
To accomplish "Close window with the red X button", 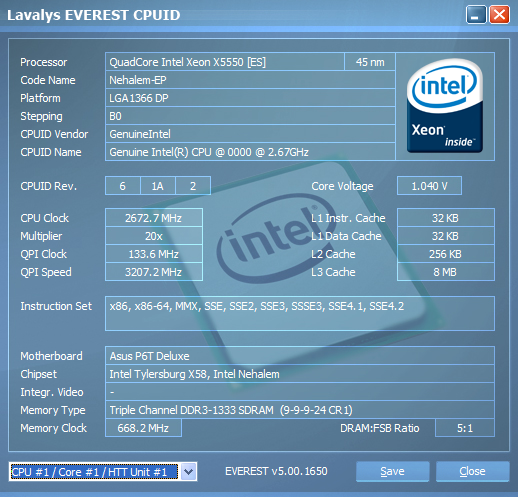I will pos(499,15).
